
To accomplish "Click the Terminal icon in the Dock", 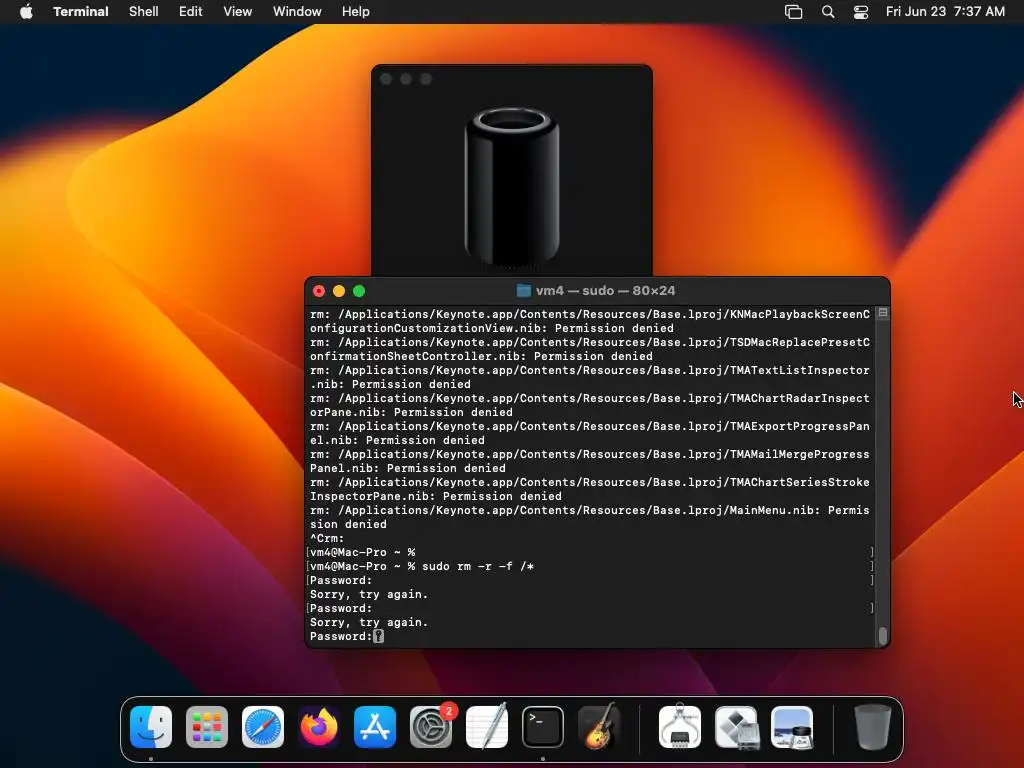I will [543, 727].
